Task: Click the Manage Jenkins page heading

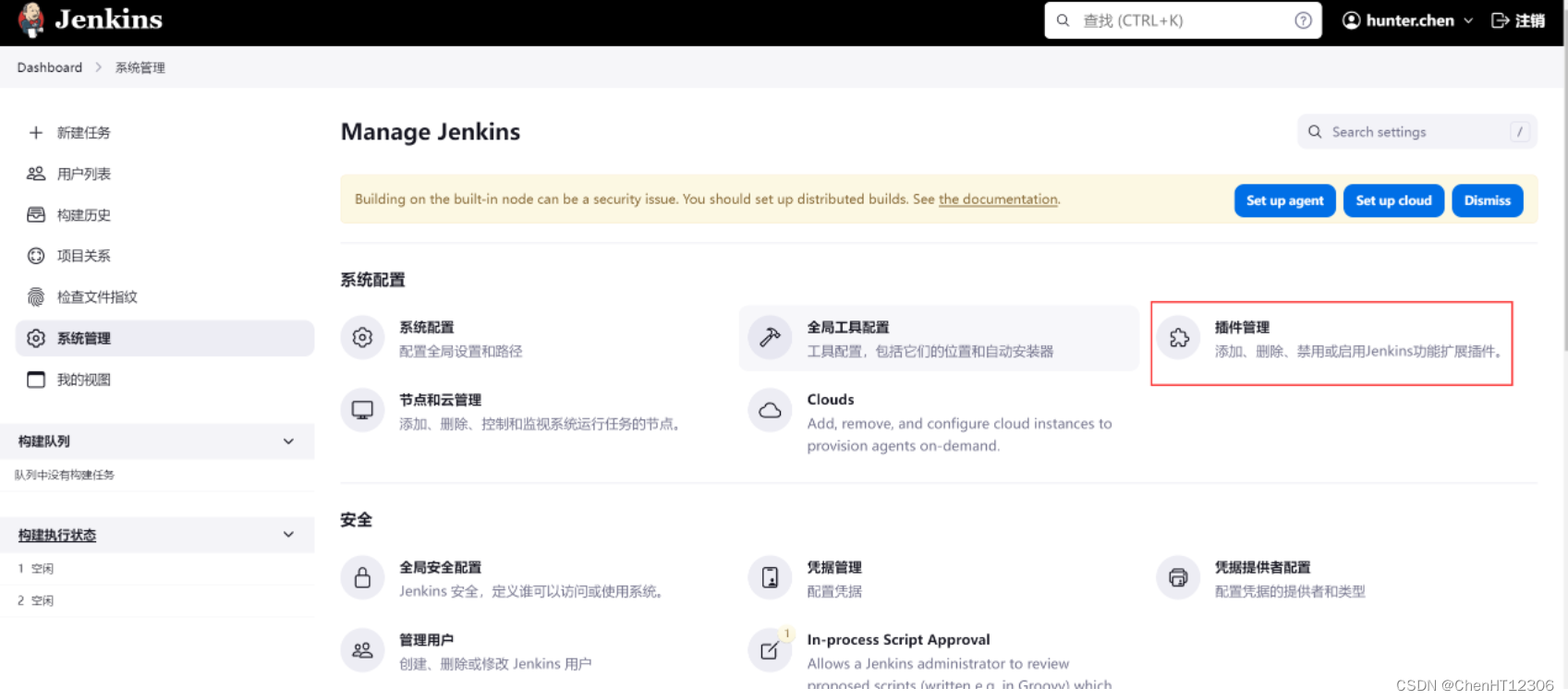Action: tap(431, 132)
